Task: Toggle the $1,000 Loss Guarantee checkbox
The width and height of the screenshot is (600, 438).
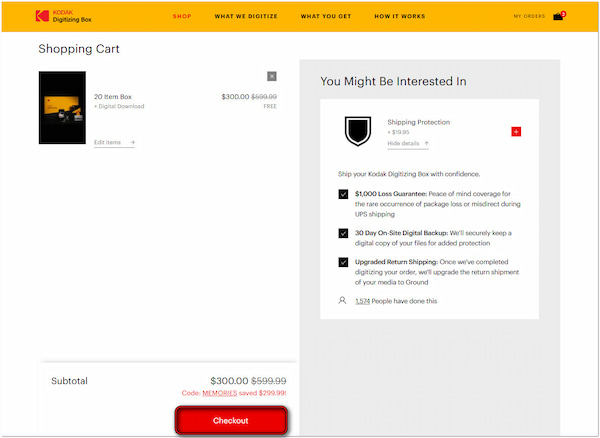Action: point(343,194)
